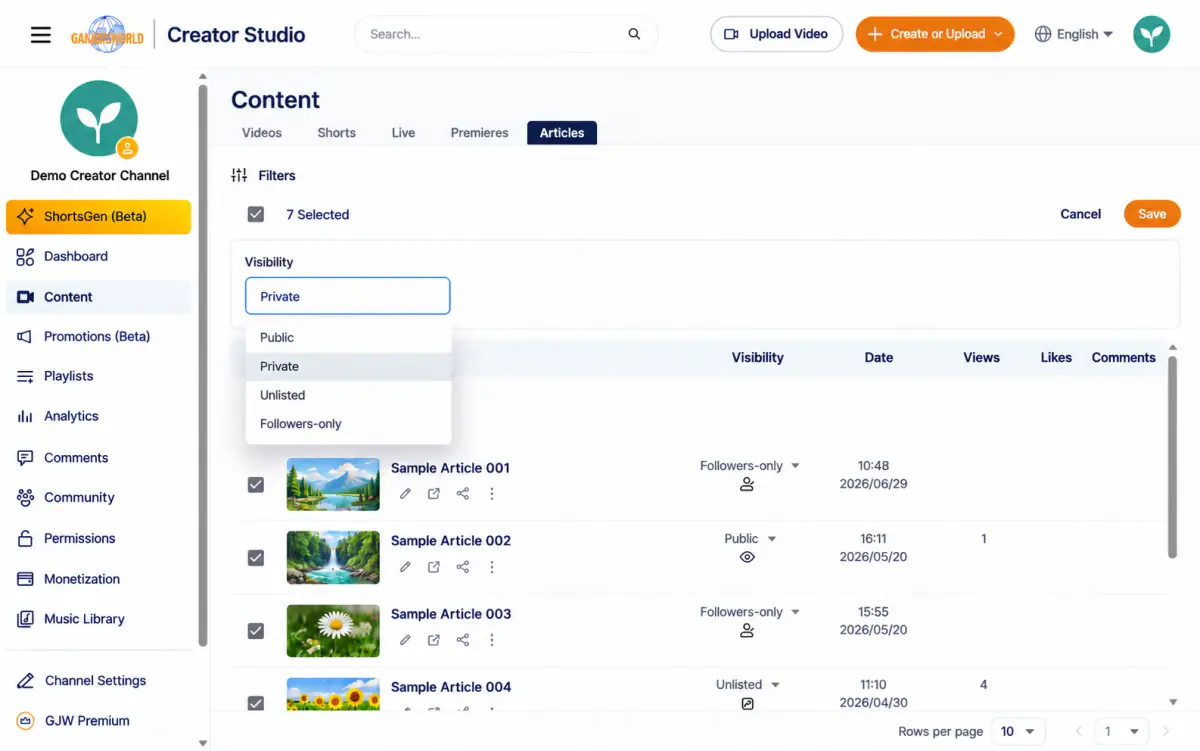Click the ShortsGen sparkle icon
The height and width of the screenshot is (751, 1200).
tap(26, 216)
